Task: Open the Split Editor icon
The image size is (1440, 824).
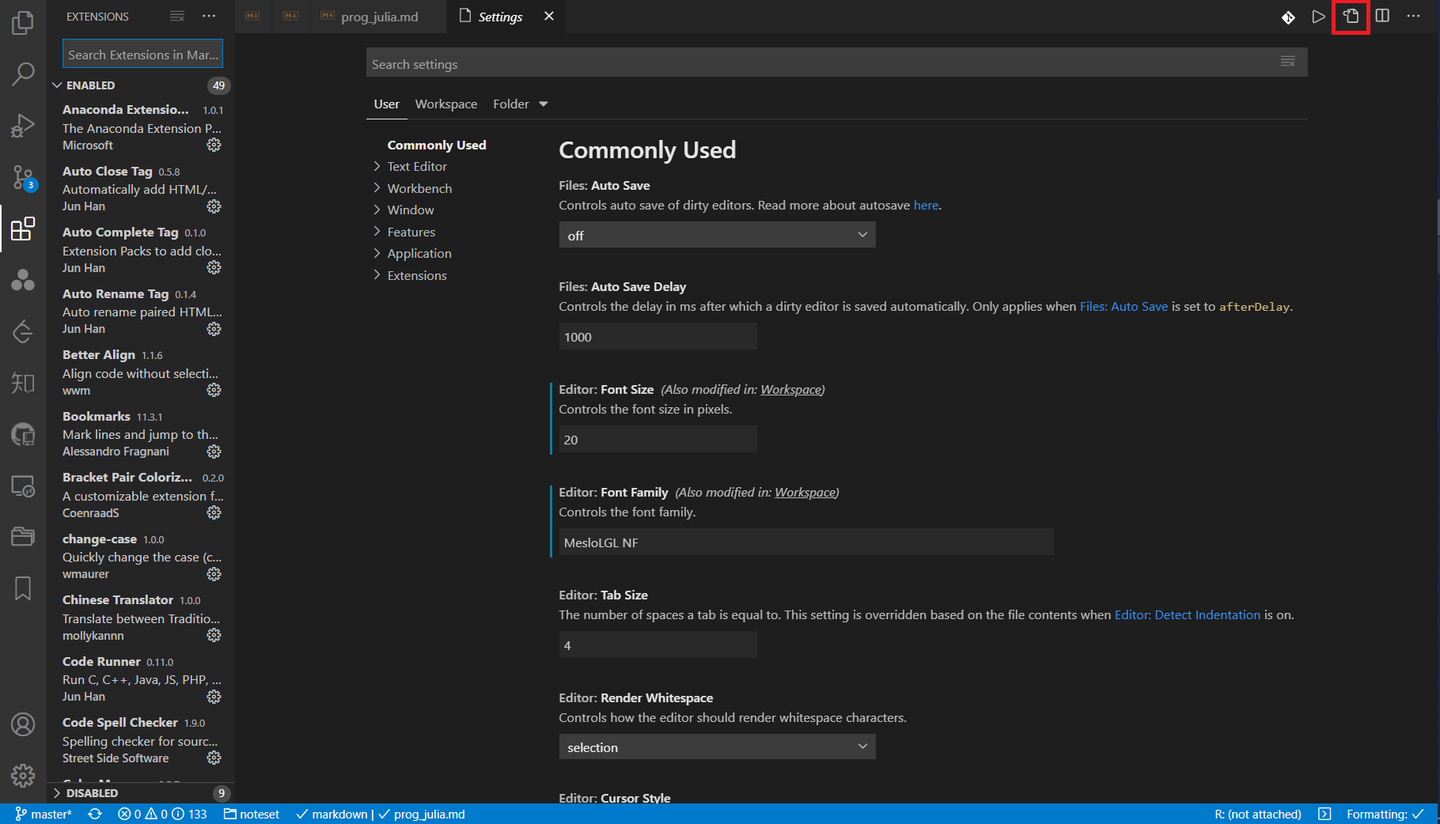Action: pos(1382,16)
